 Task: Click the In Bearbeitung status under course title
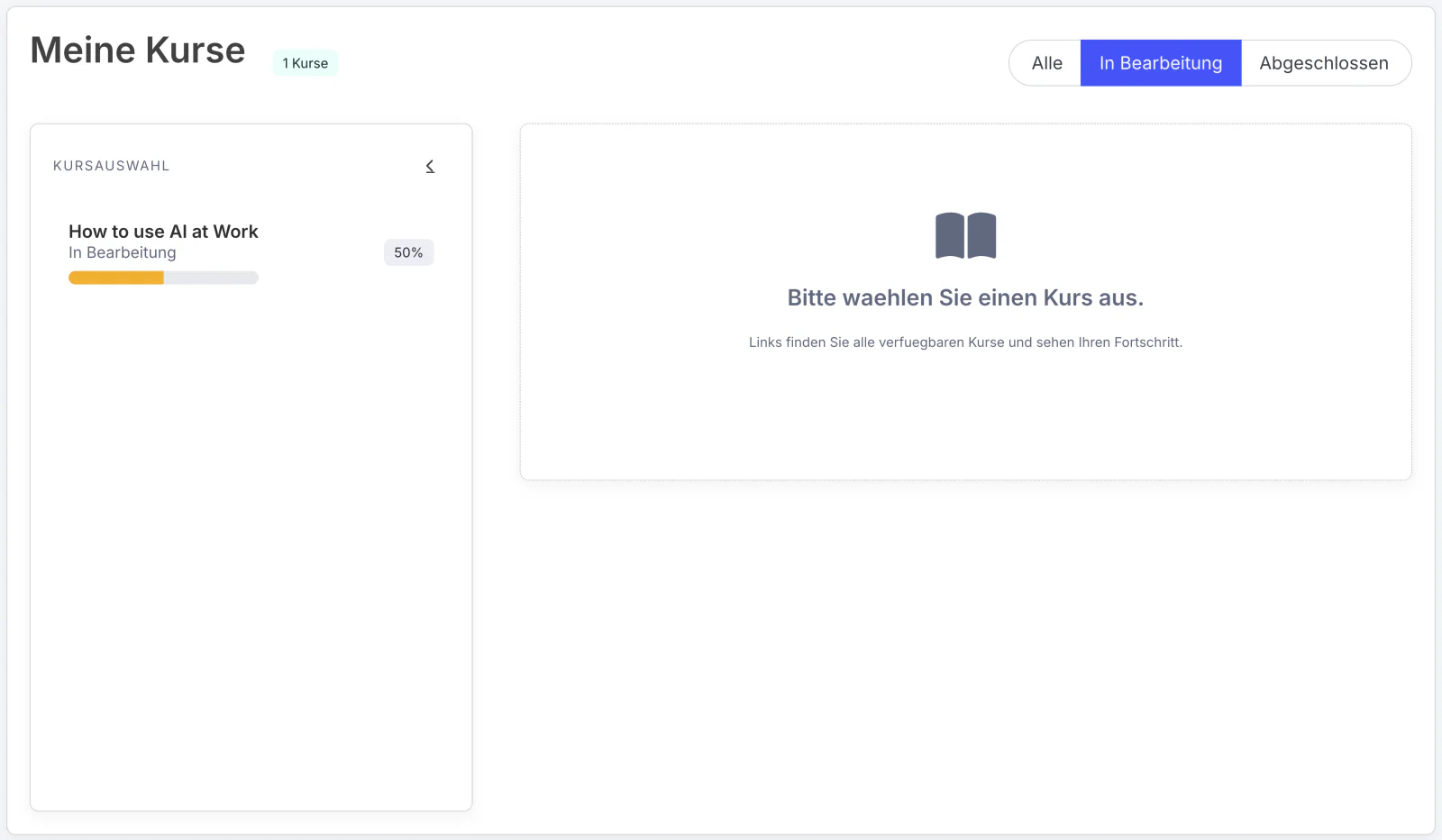tap(123, 253)
